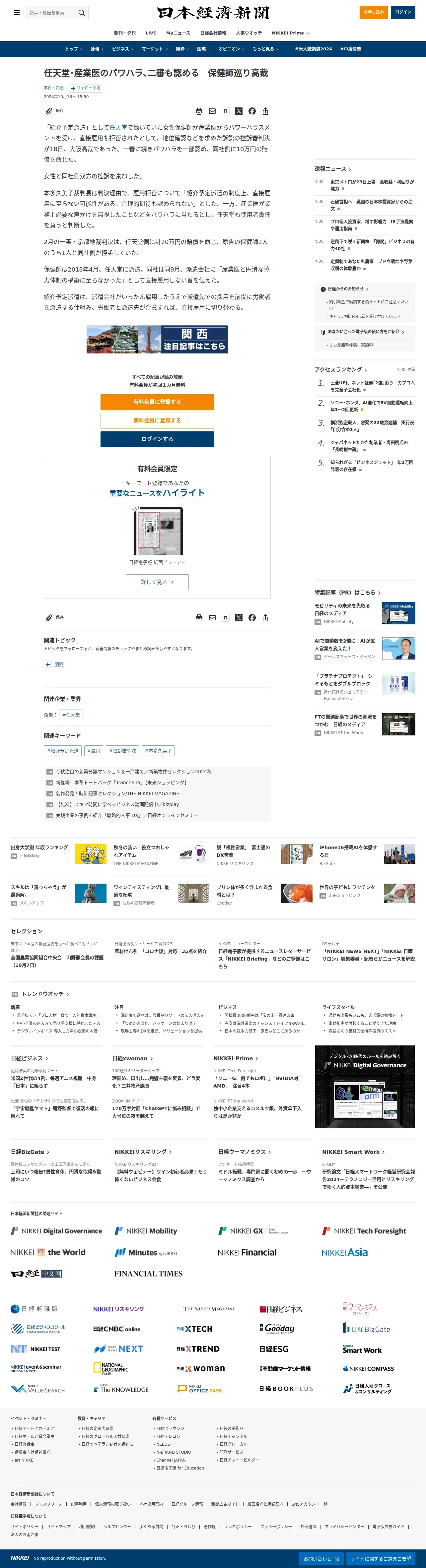The image size is (426, 1568).
Task: Click the search magnifier icon
Action: (x=82, y=12)
